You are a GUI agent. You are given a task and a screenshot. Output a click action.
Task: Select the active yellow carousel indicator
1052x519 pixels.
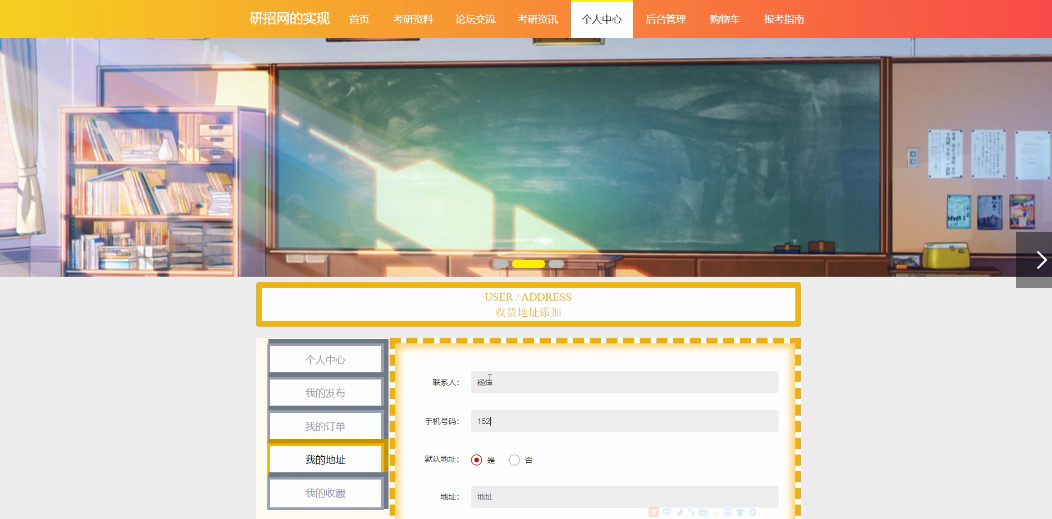pos(528,264)
